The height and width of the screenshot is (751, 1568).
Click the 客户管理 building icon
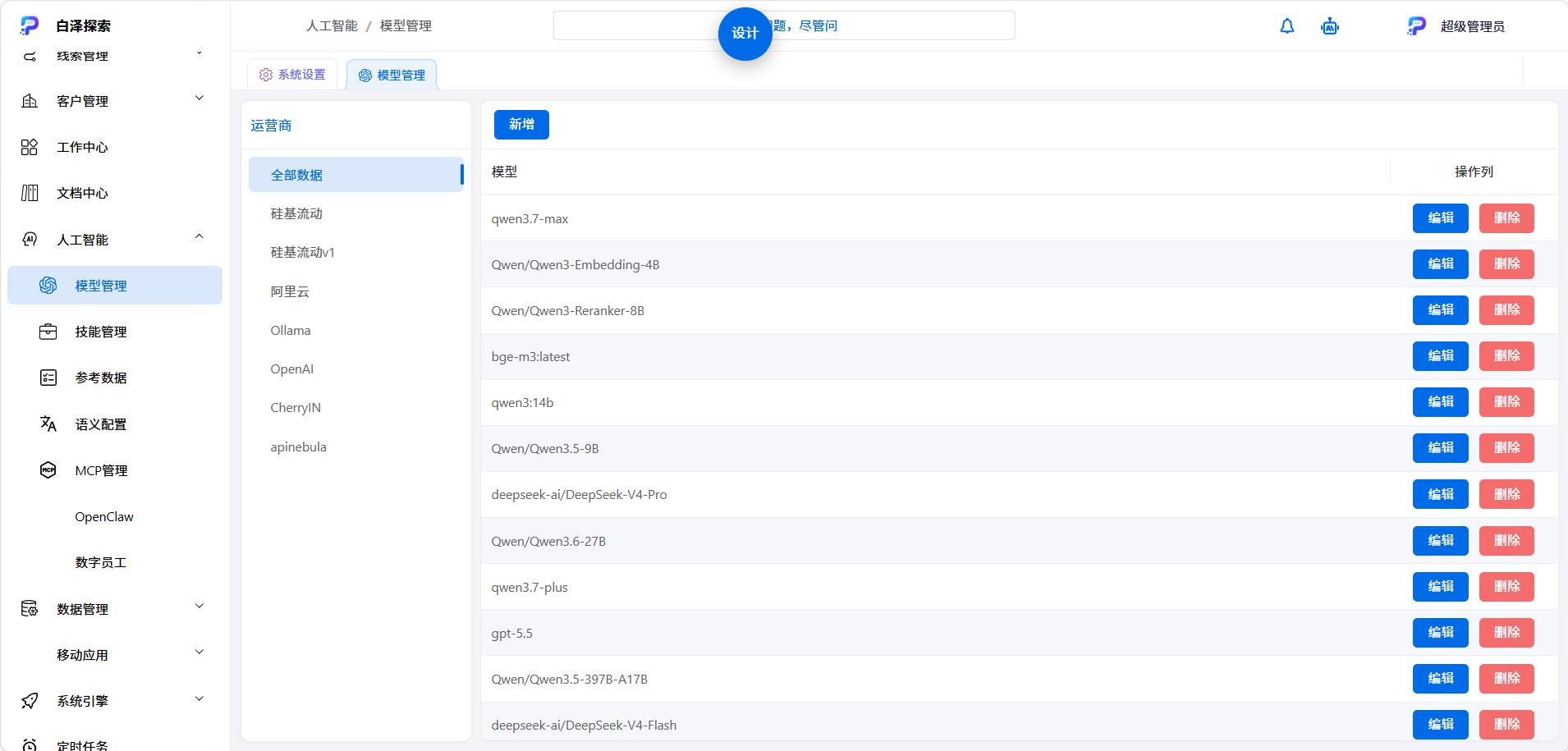click(x=30, y=101)
